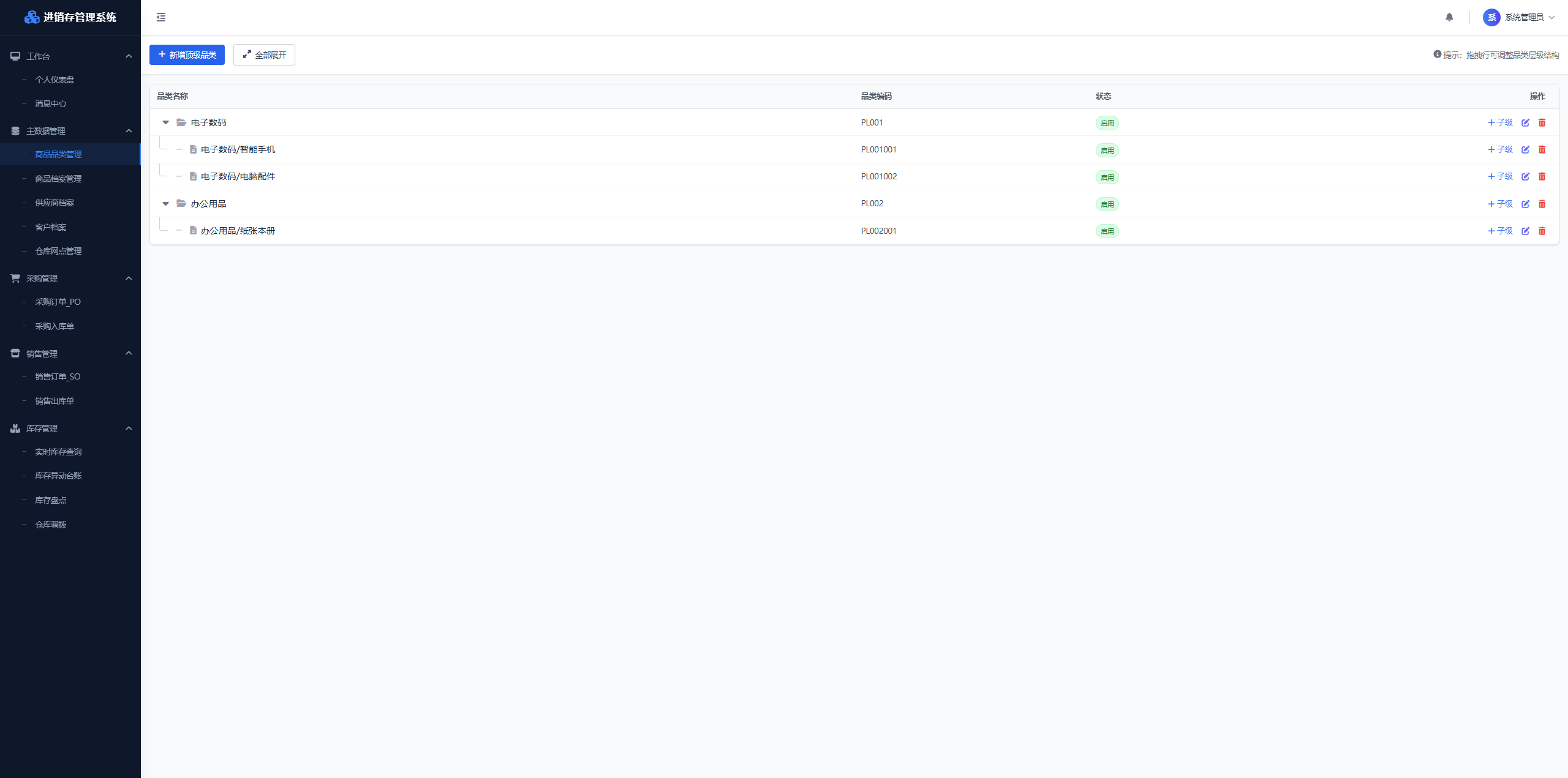Image resolution: width=1568 pixels, height=778 pixels.
Task: Click the 库存管理 boxes icon
Action: point(15,428)
